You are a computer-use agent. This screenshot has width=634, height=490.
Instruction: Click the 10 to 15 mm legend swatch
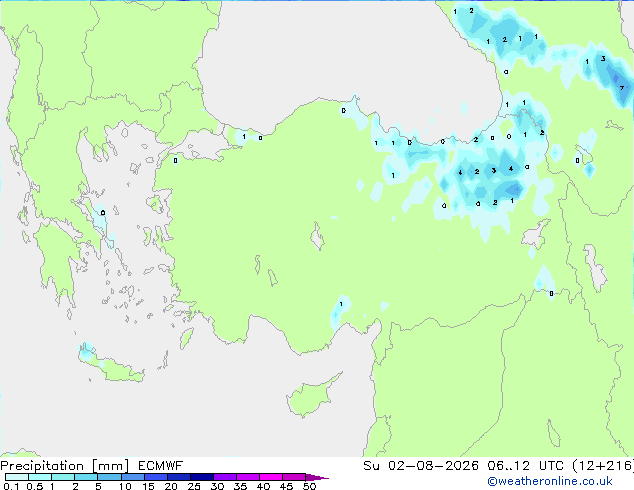pyautogui.click(x=132, y=477)
